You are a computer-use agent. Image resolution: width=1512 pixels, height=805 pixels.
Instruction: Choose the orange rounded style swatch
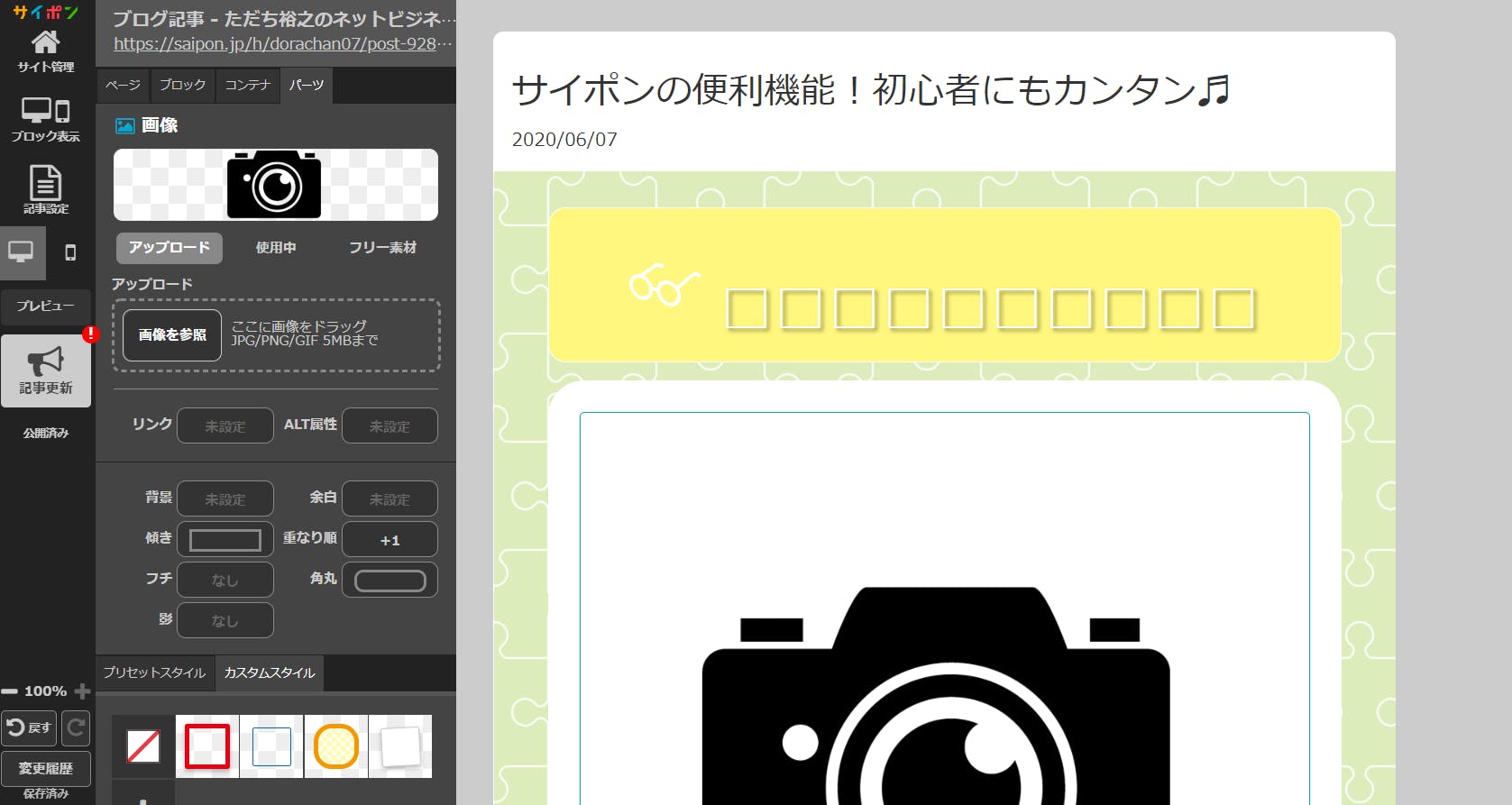coord(336,746)
